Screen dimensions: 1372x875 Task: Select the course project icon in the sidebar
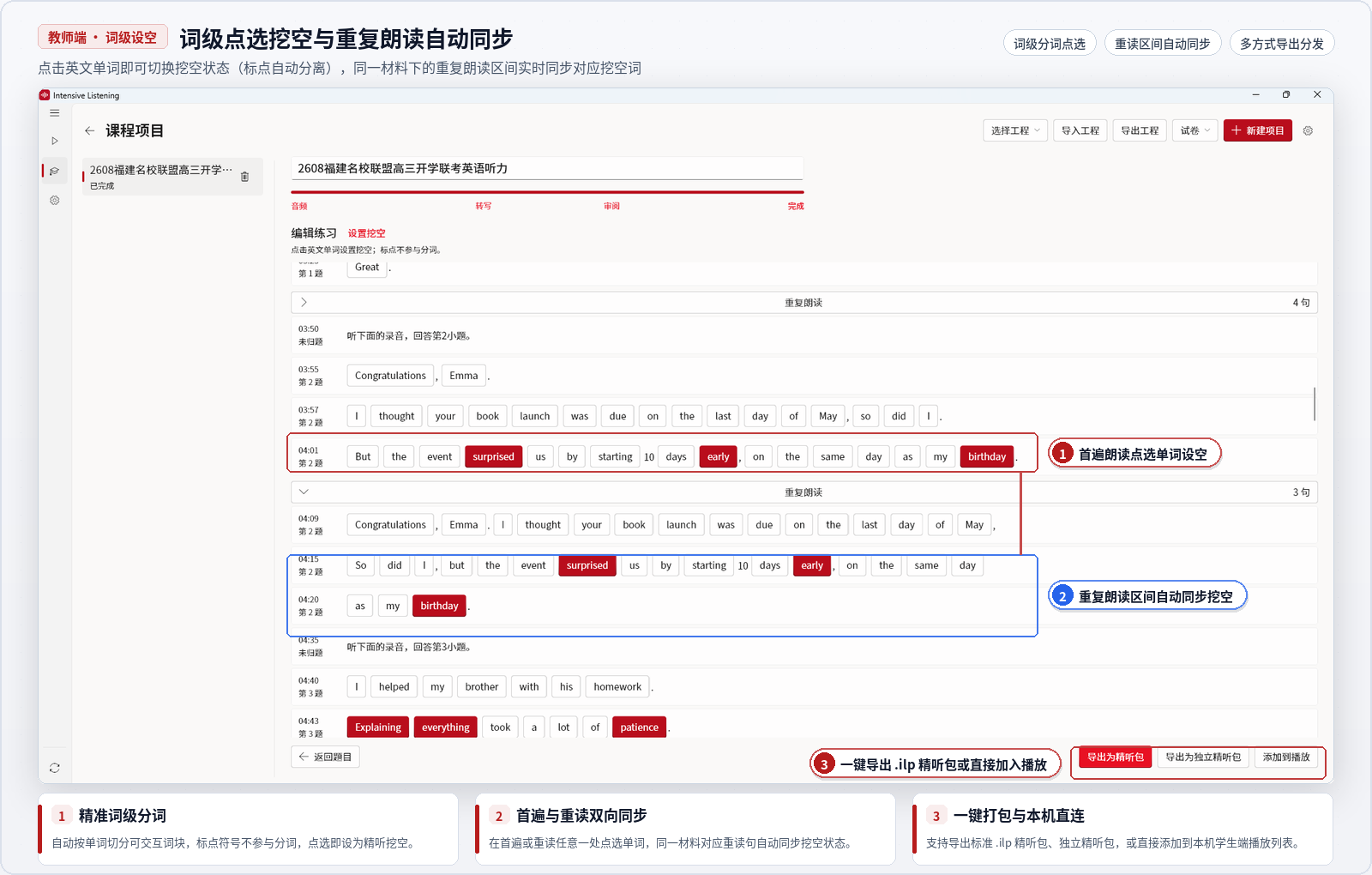pyautogui.click(x=55, y=172)
